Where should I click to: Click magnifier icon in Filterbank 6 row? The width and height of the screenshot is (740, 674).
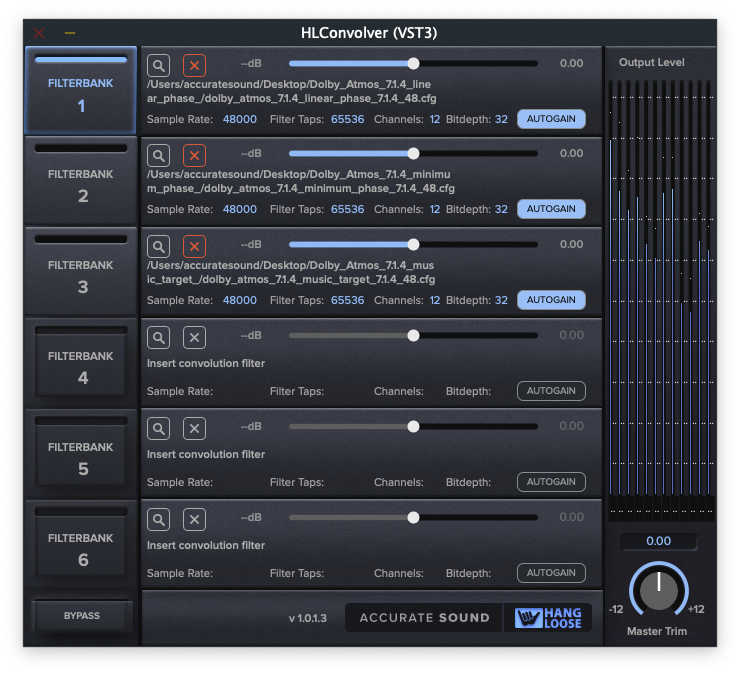click(159, 520)
